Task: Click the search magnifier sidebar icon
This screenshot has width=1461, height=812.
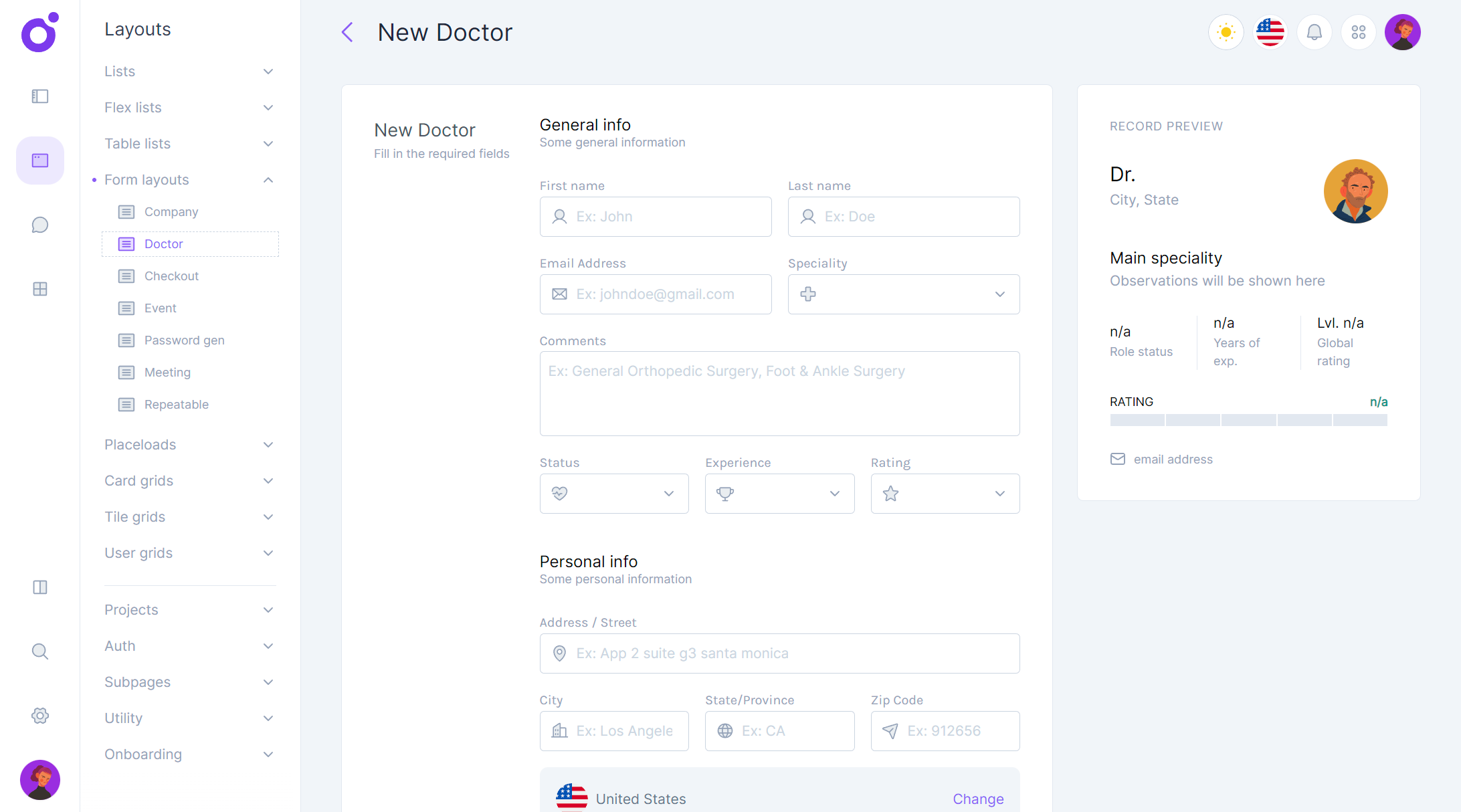Action: click(40, 651)
